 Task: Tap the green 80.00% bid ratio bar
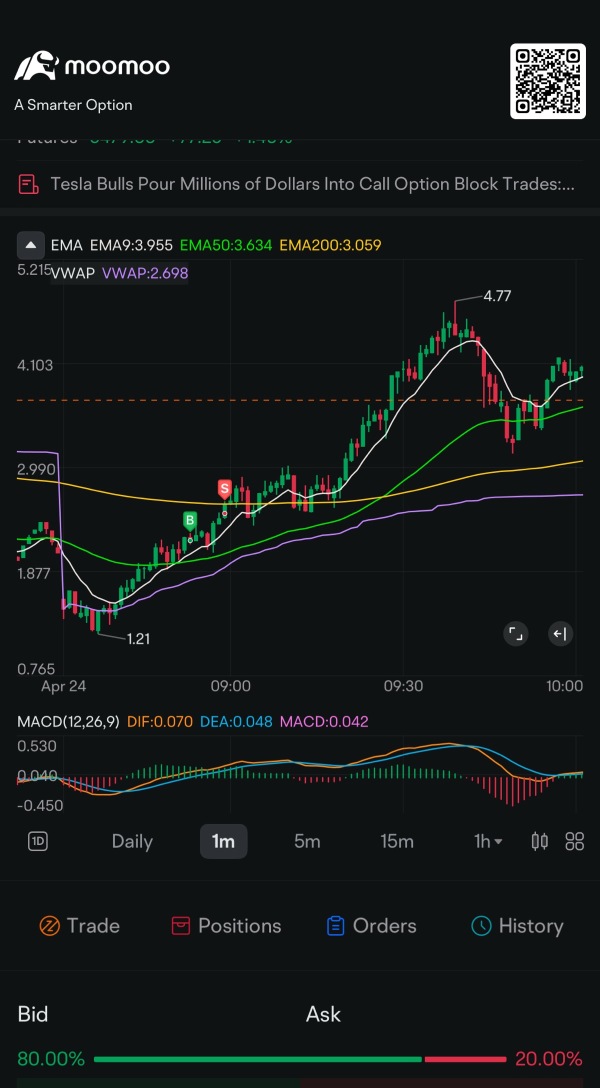[x=257, y=1060]
